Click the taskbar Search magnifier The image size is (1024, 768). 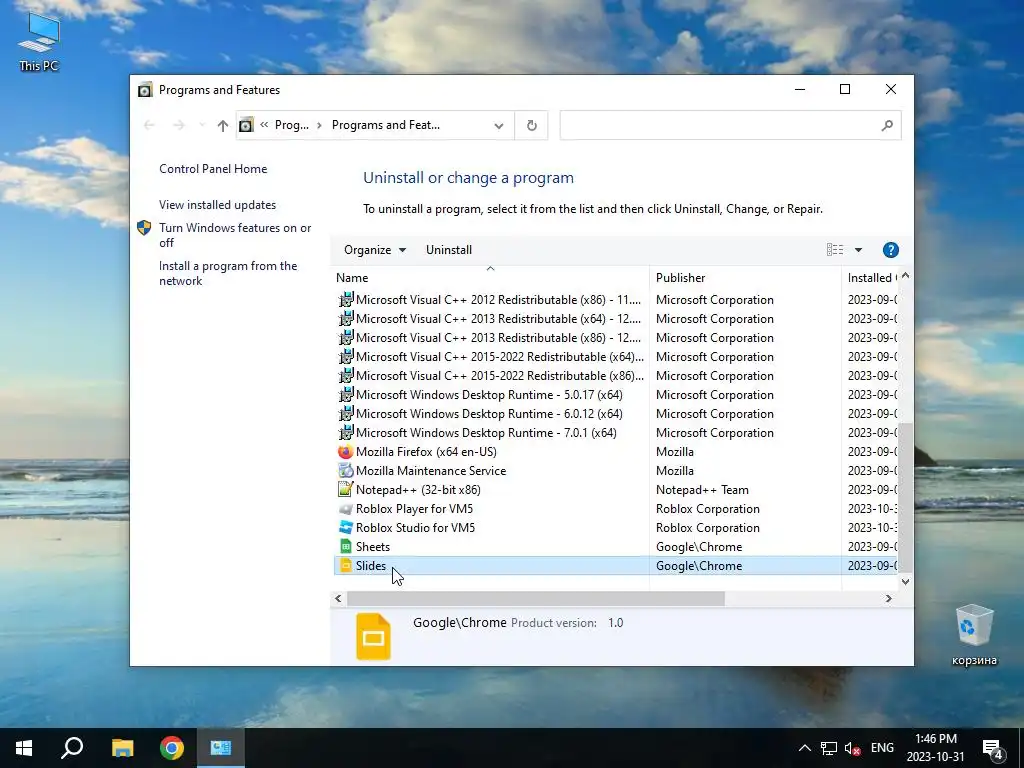pos(72,748)
